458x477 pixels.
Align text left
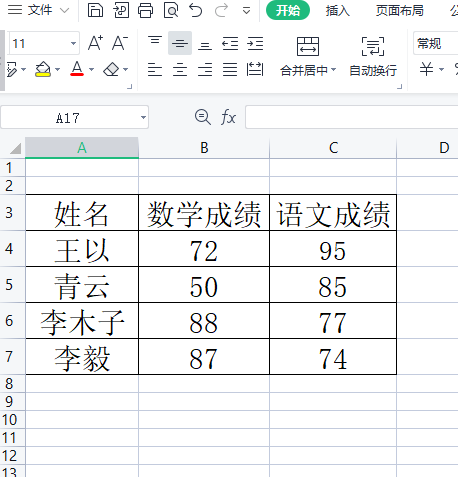[x=155, y=70]
